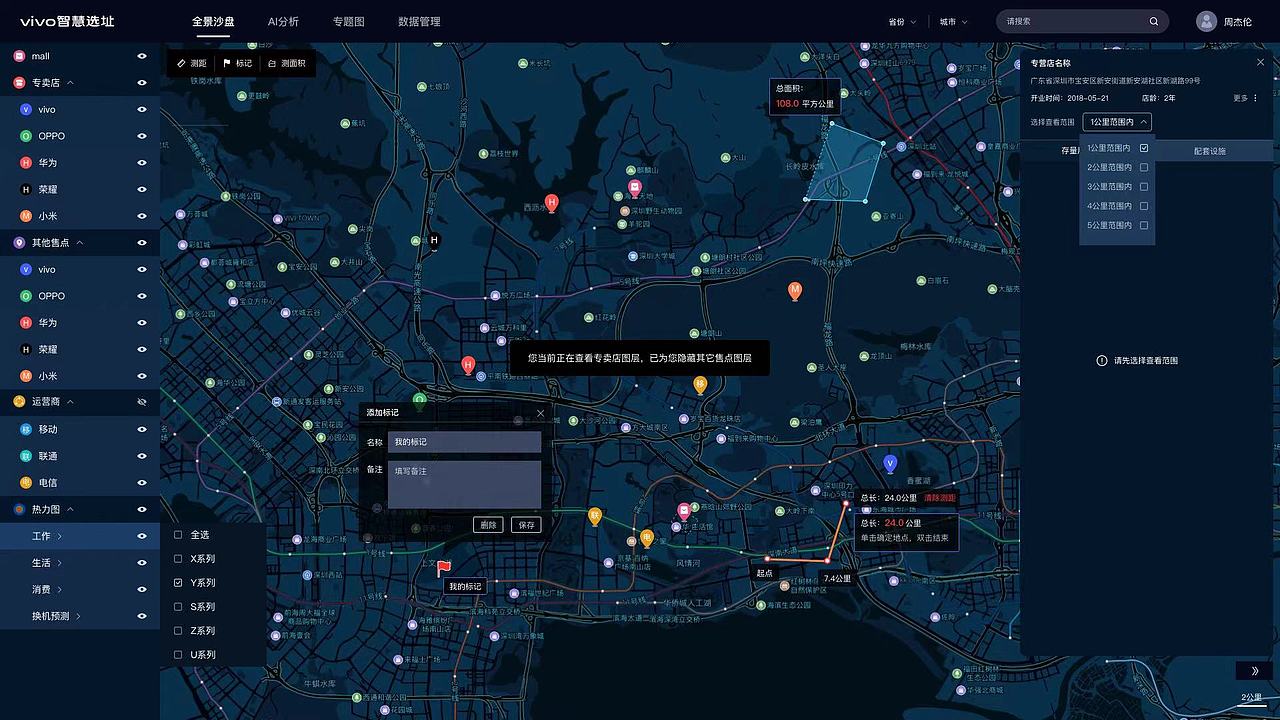
Task: Click the mall layer icon in sidebar
Action: click(x=19, y=56)
